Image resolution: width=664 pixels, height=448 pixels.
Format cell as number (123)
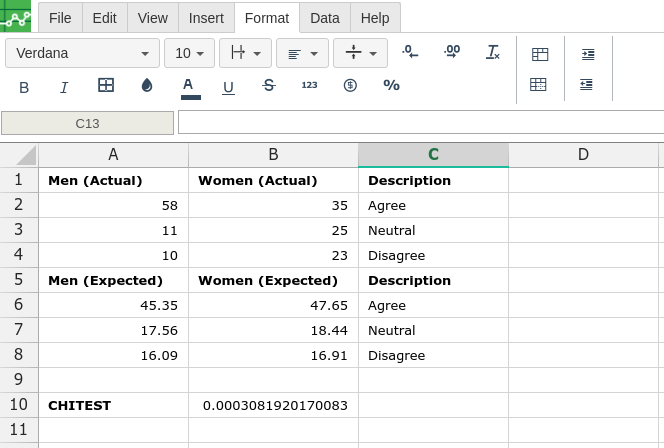coord(309,86)
